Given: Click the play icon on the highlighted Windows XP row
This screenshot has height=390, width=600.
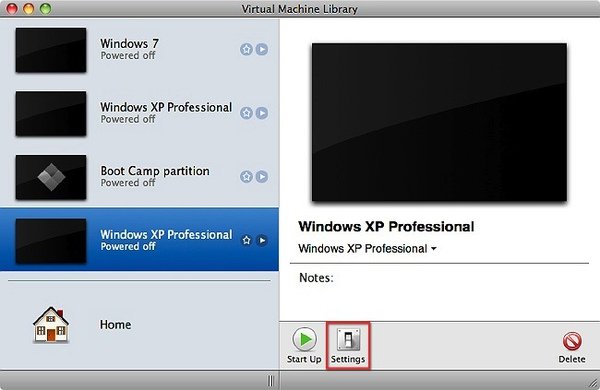Looking at the screenshot, I should coord(262,240).
